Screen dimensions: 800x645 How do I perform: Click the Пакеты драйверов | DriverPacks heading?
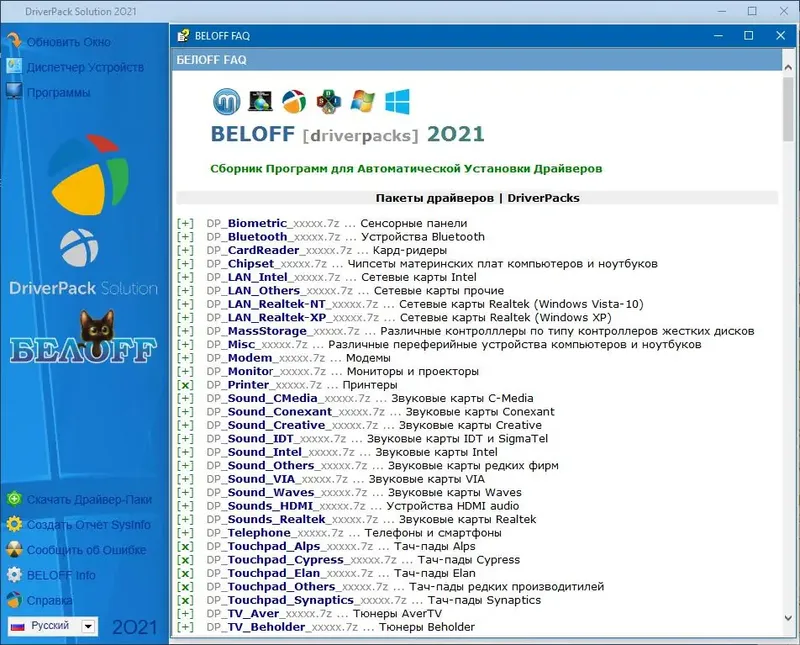(478, 198)
